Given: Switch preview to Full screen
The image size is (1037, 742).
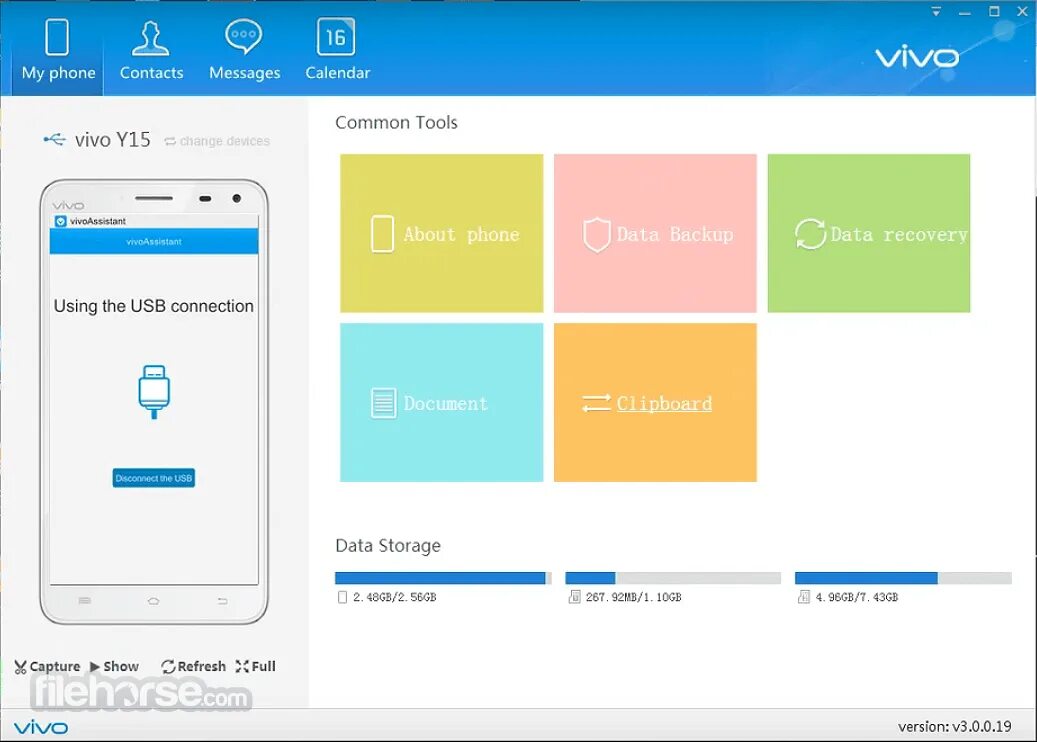Looking at the screenshot, I should 255,667.
